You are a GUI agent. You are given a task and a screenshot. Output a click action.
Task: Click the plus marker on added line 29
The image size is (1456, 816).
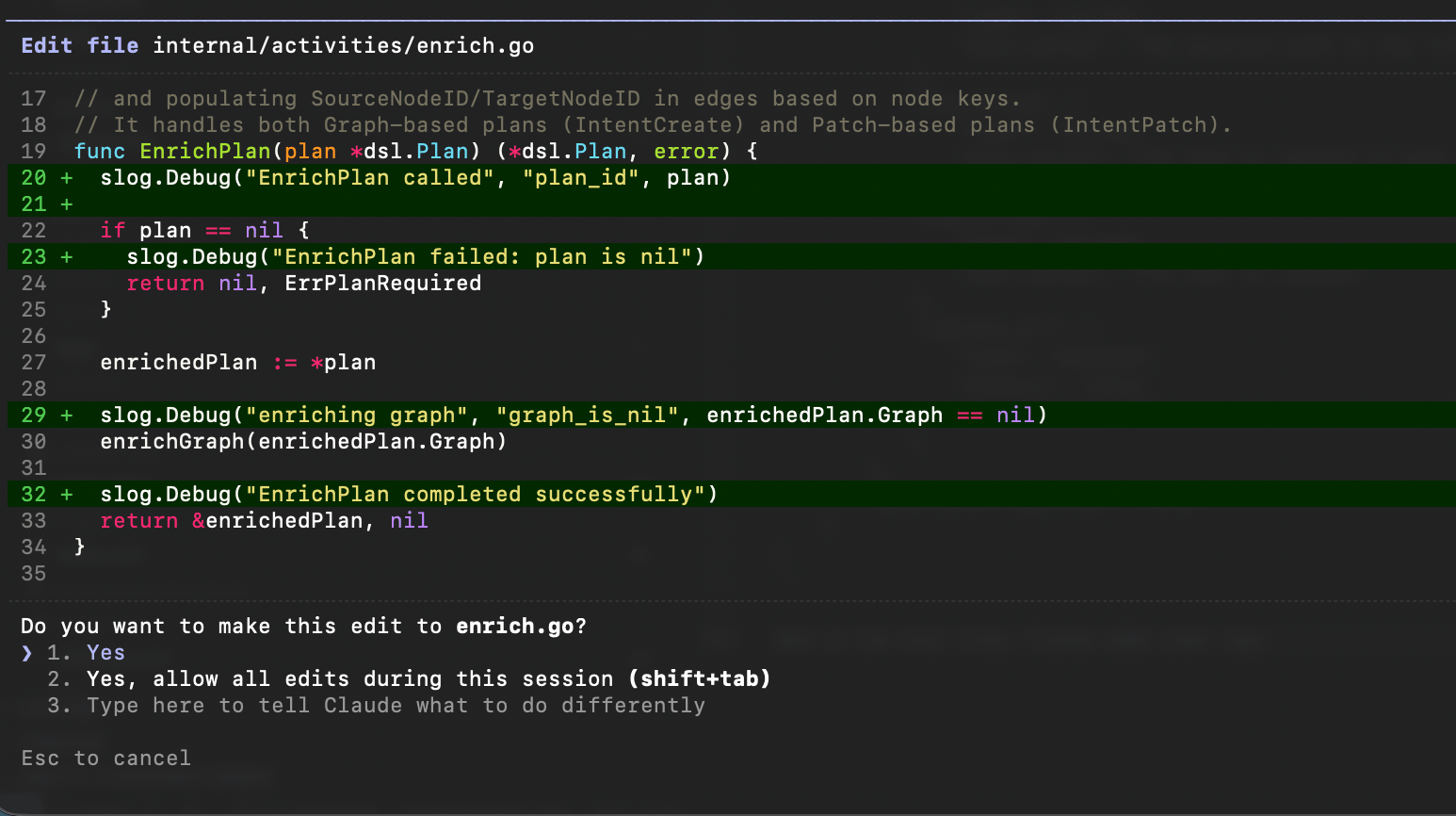coord(67,415)
